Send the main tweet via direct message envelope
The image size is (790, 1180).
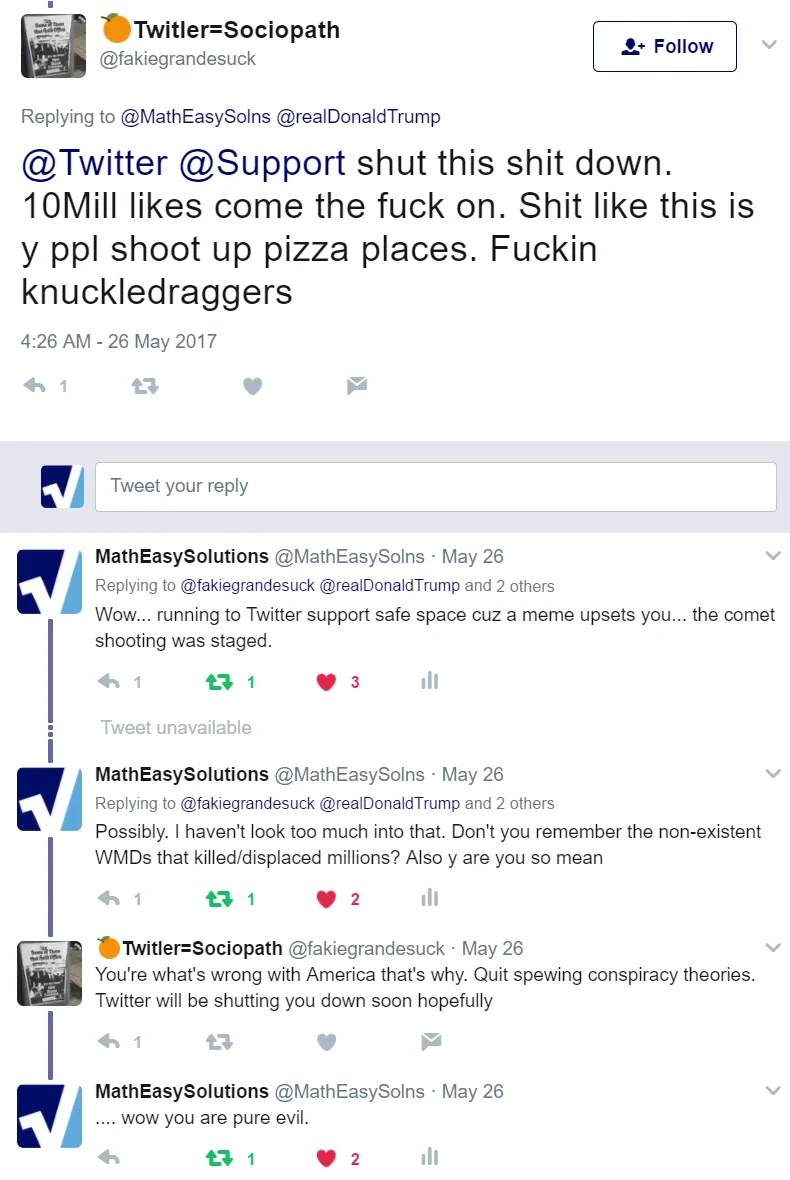[x=357, y=385]
